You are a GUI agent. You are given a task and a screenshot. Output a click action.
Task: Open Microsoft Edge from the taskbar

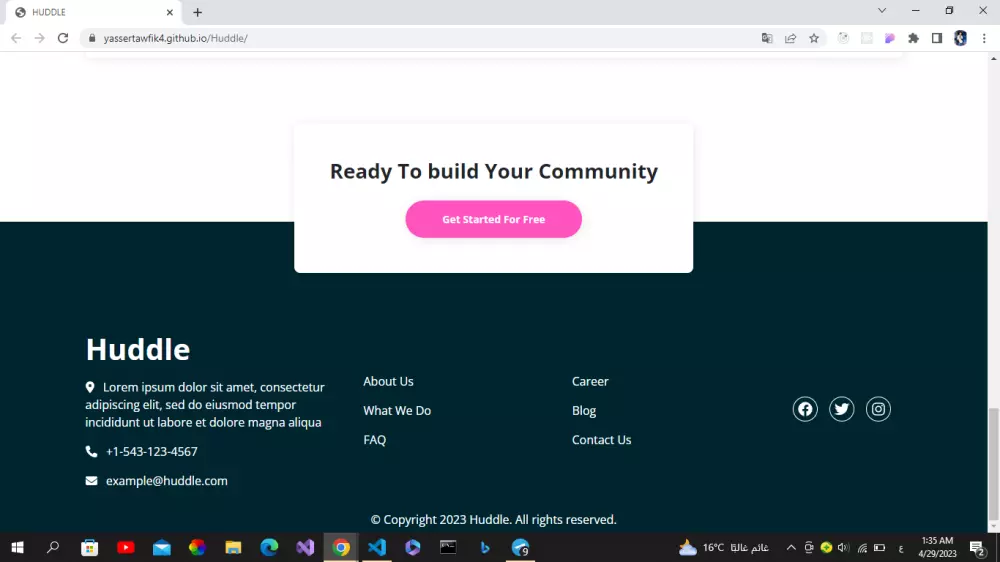(269, 547)
